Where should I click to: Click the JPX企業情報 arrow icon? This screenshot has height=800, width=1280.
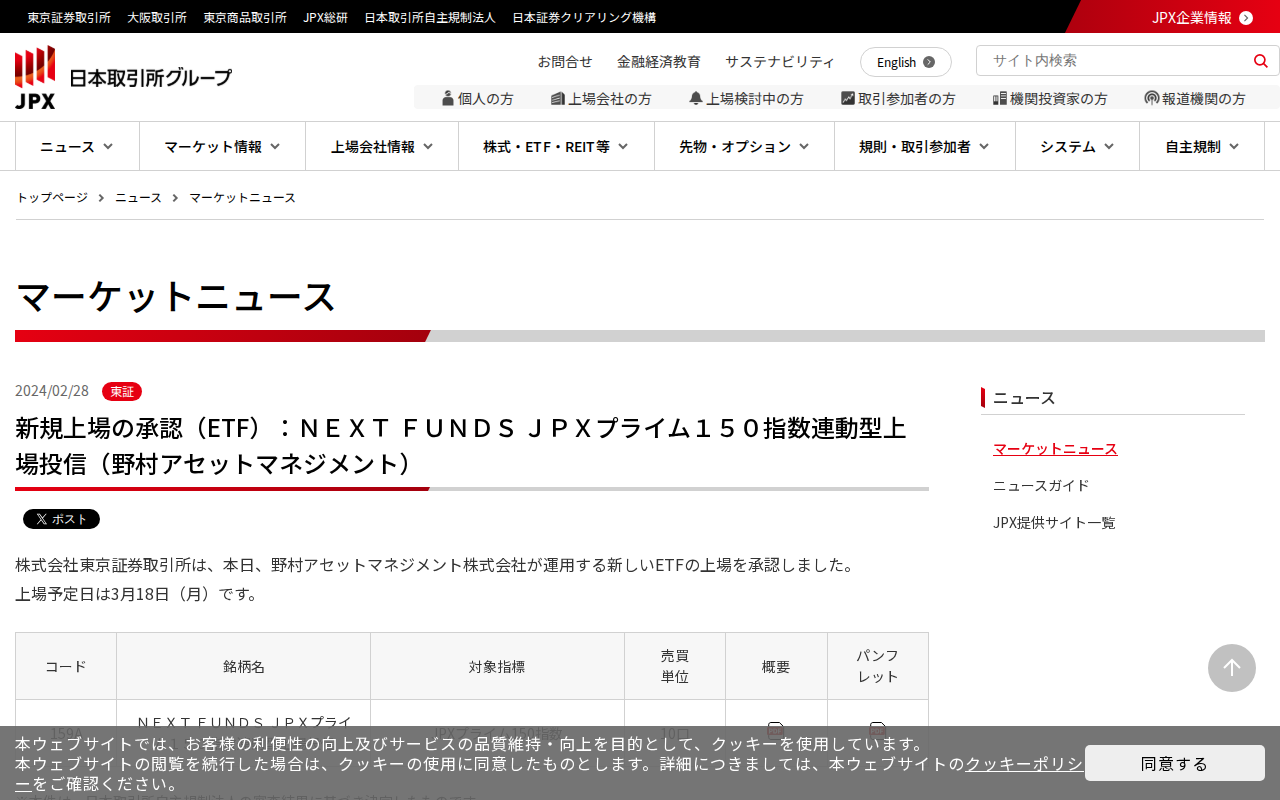[1246, 17]
